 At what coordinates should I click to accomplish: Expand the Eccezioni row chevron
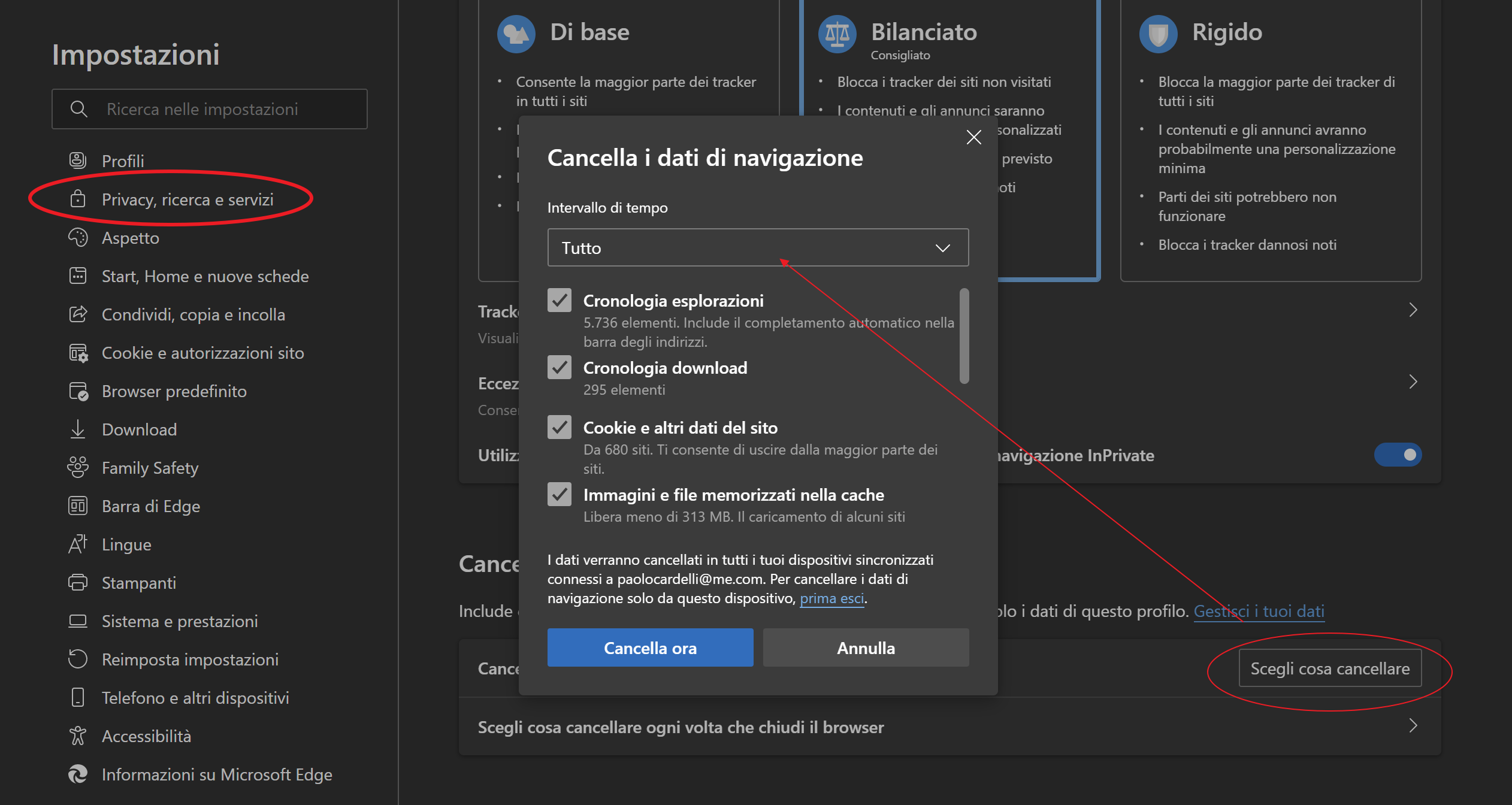pyautogui.click(x=1413, y=382)
